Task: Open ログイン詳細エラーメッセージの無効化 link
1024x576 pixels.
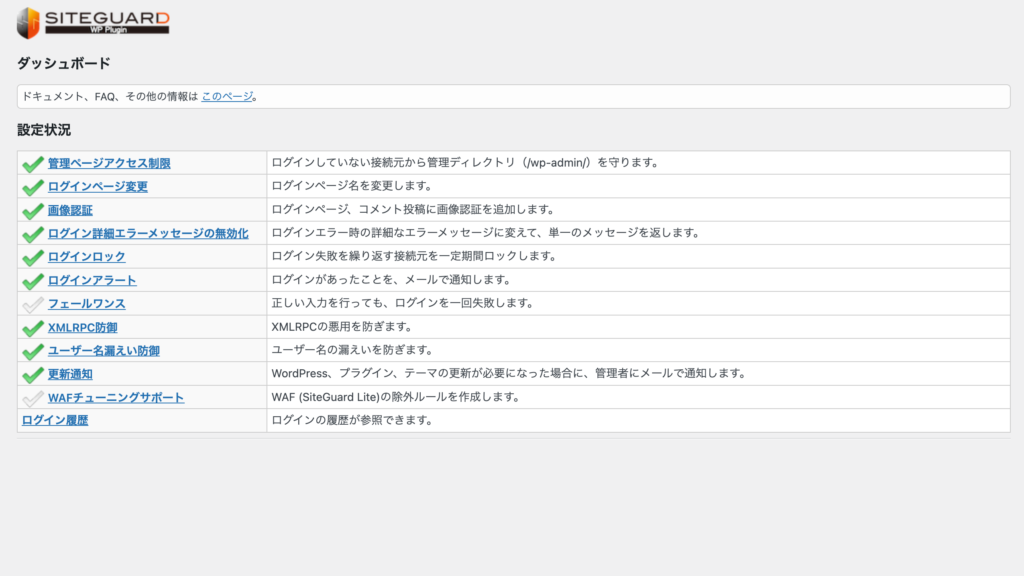Action: pos(148,234)
